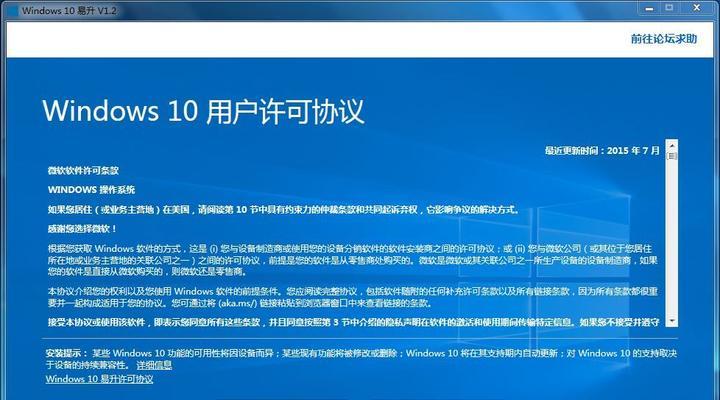The width and height of the screenshot is (720, 400).
Task: Open the 详细信息 details link
Action: pyautogui.click(x=154, y=365)
